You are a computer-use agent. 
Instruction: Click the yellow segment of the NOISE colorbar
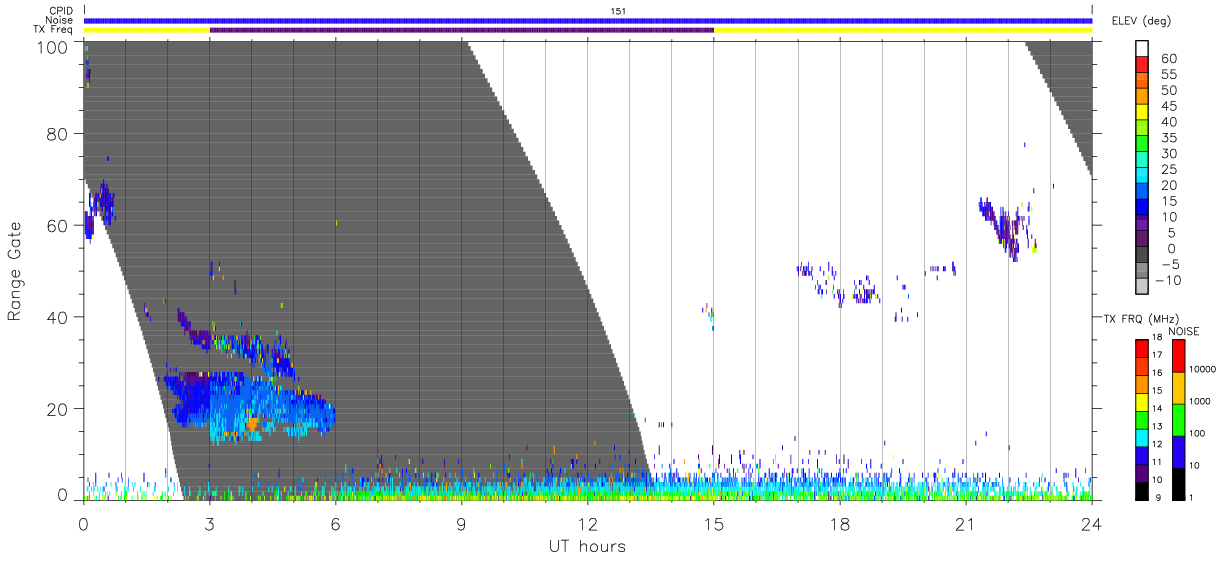pos(1178,387)
